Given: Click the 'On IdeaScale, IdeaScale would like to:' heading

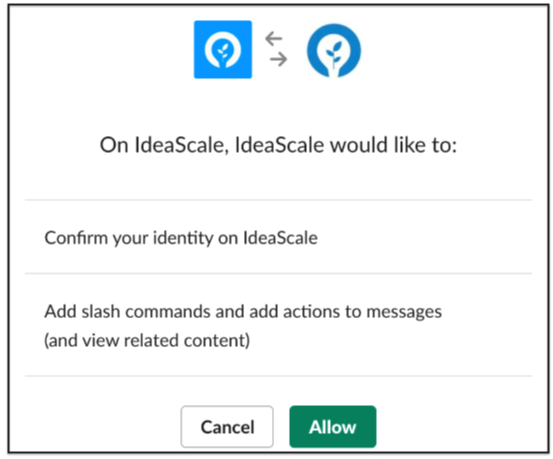Looking at the screenshot, I should (x=278, y=145).
